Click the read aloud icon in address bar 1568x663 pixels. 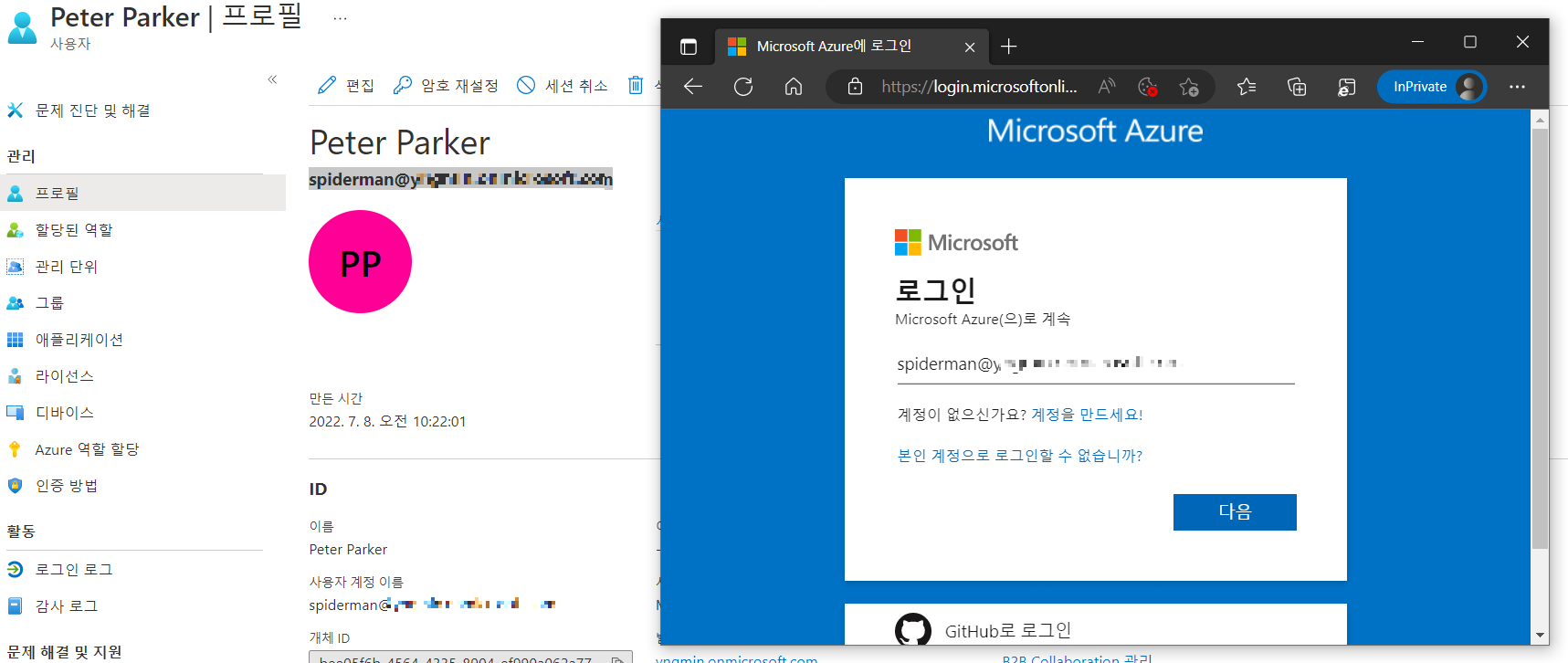pyautogui.click(x=1107, y=87)
